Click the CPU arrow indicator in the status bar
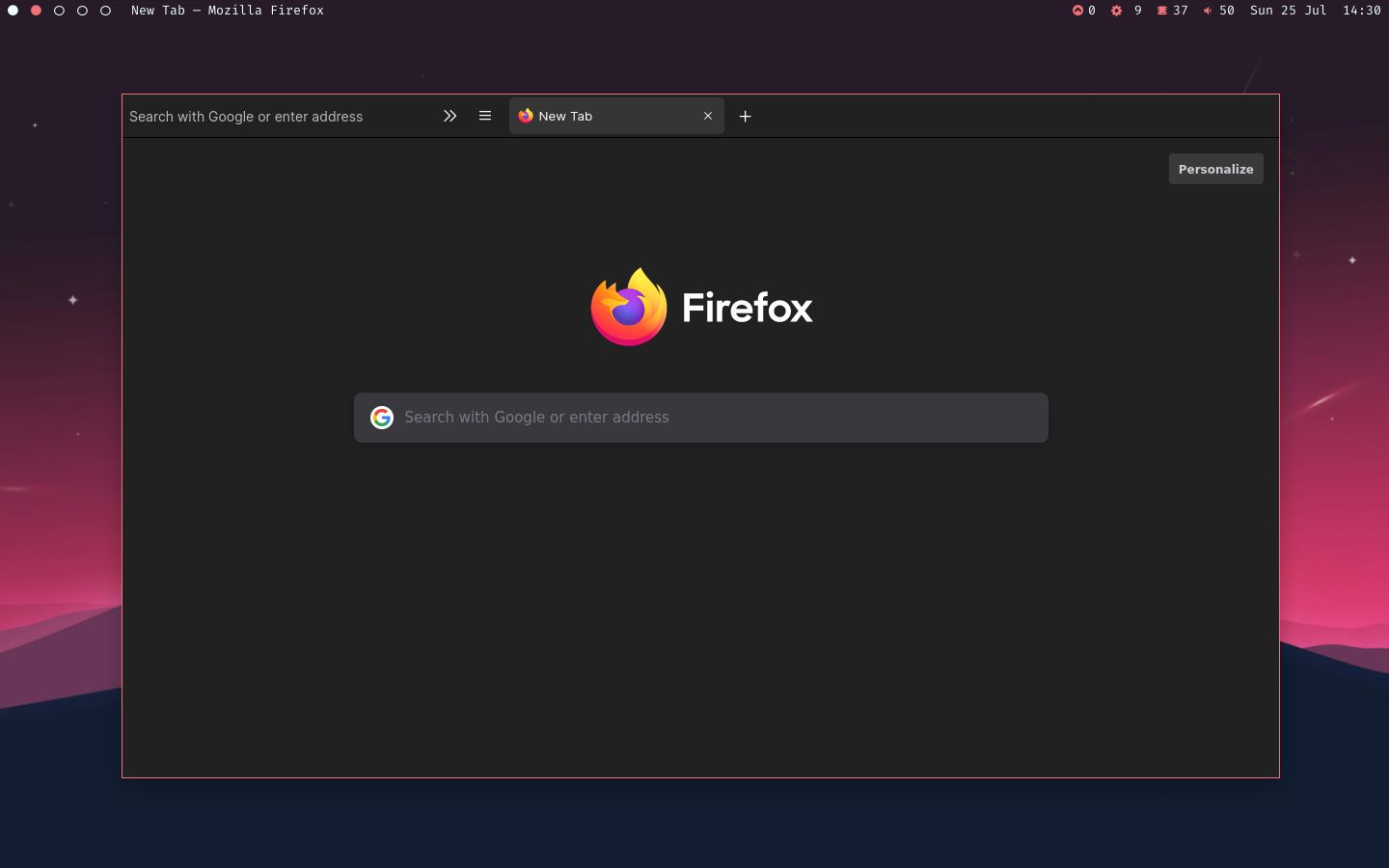 (x=1076, y=11)
